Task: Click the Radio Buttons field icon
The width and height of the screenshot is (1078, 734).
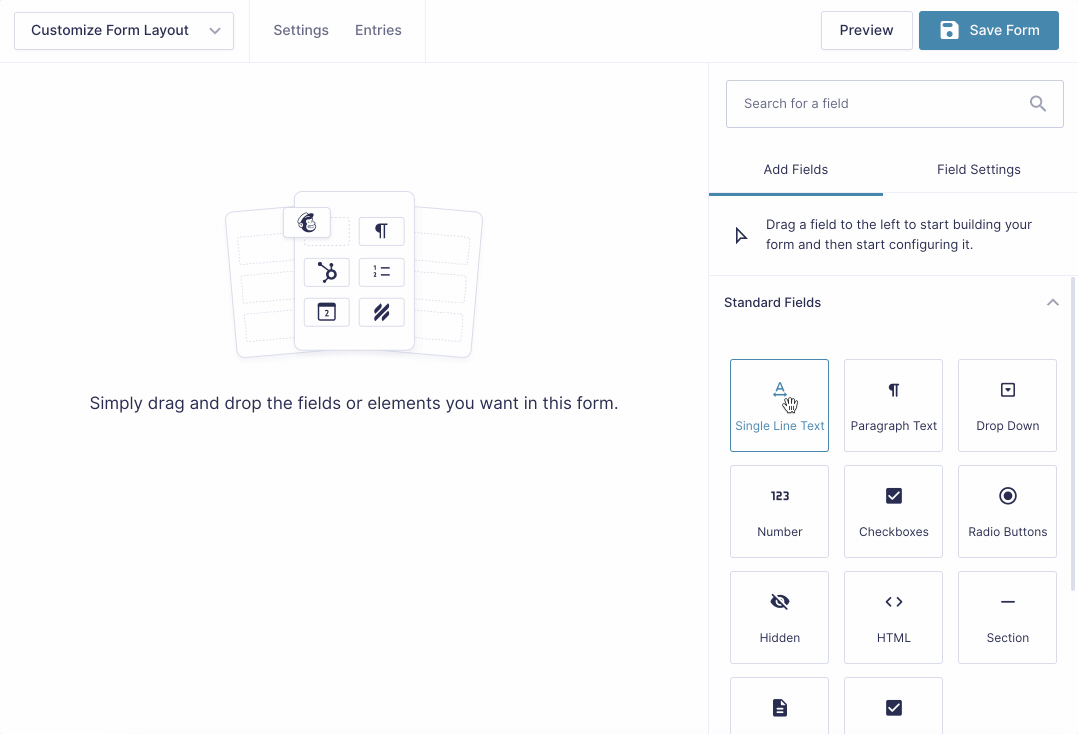Action: pyautogui.click(x=1007, y=511)
